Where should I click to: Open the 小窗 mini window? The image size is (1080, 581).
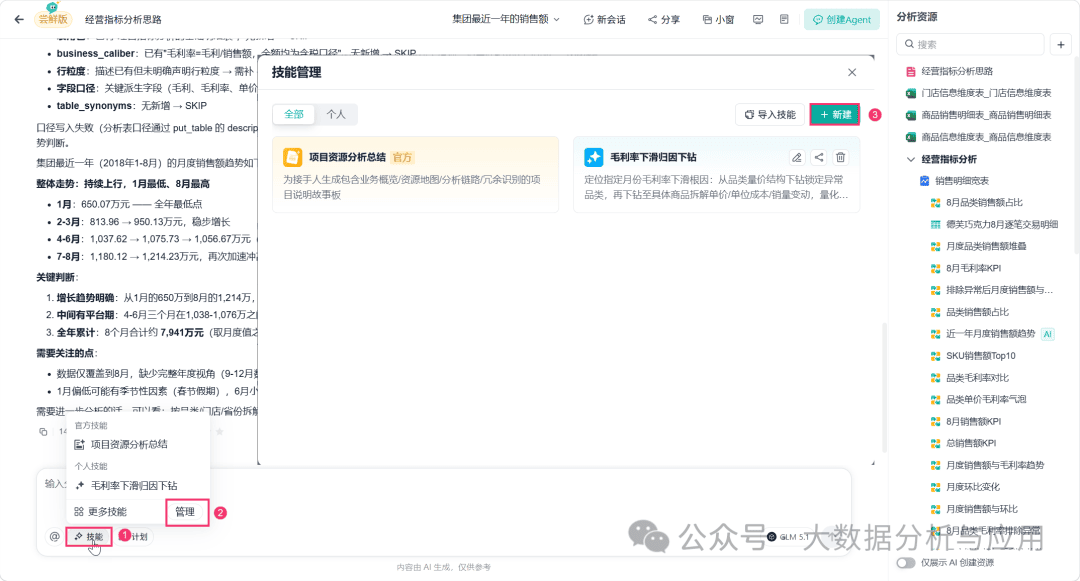(x=718, y=19)
